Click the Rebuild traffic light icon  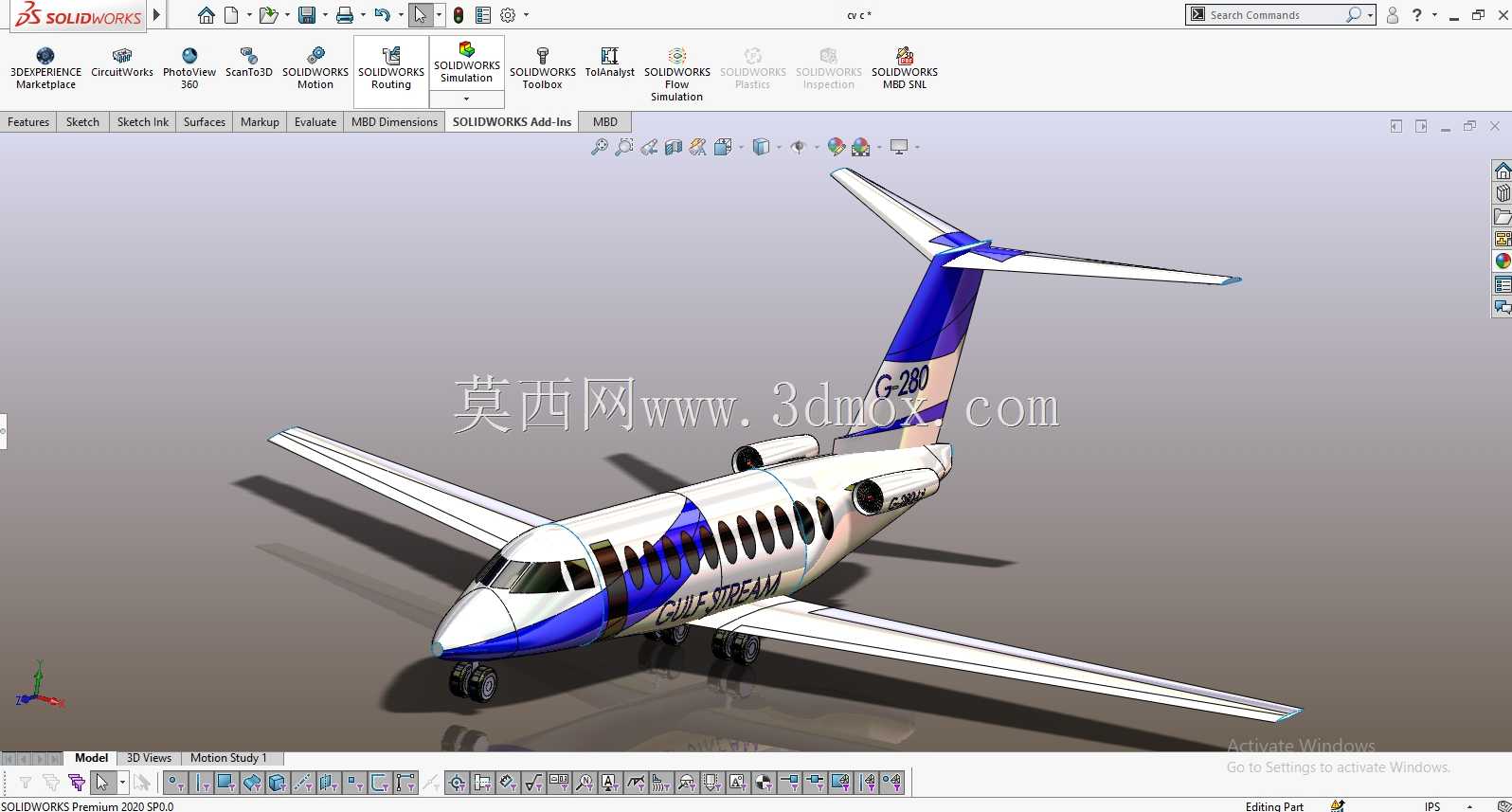(x=459, y=15)
